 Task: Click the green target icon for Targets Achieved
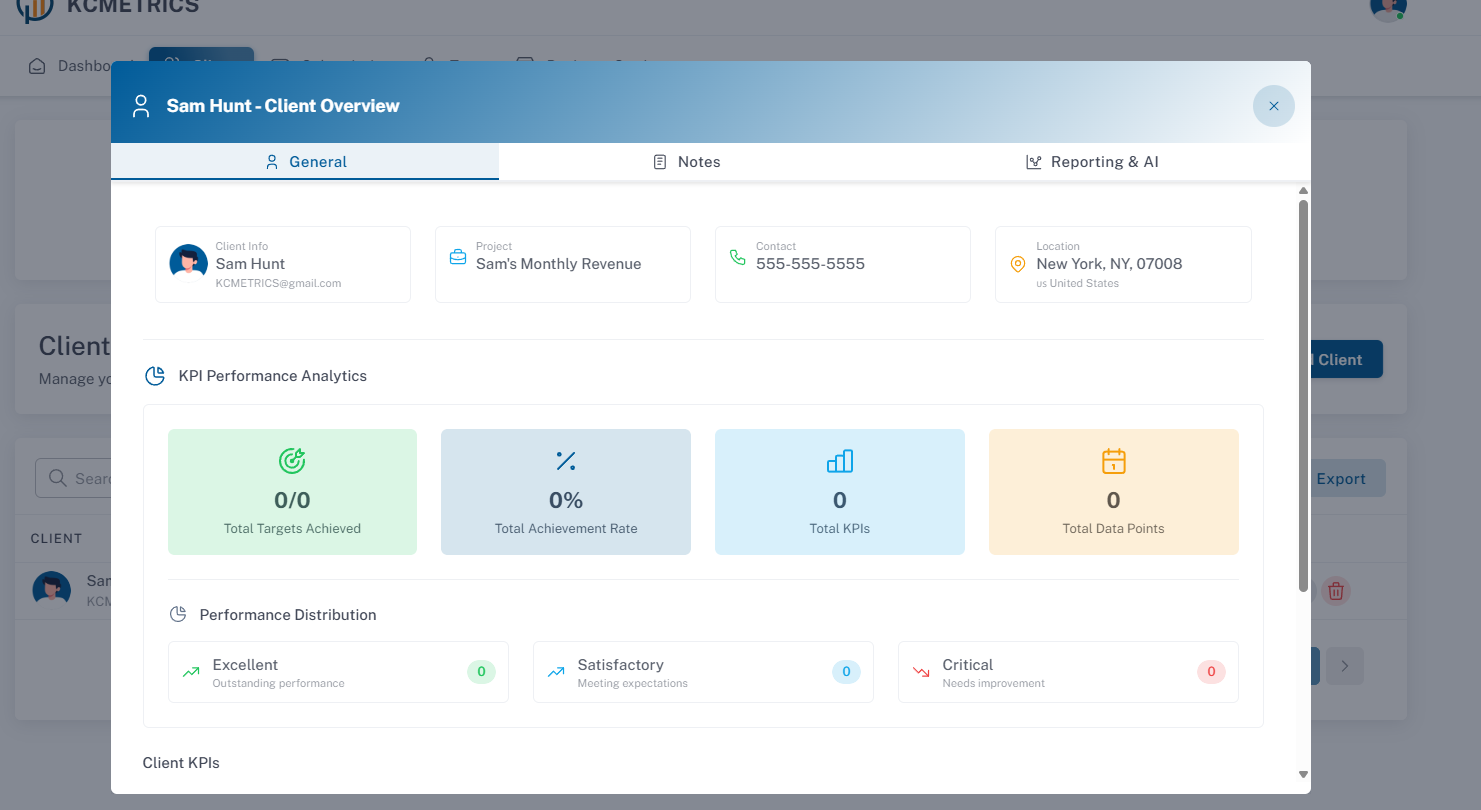(x=292, y=461)
